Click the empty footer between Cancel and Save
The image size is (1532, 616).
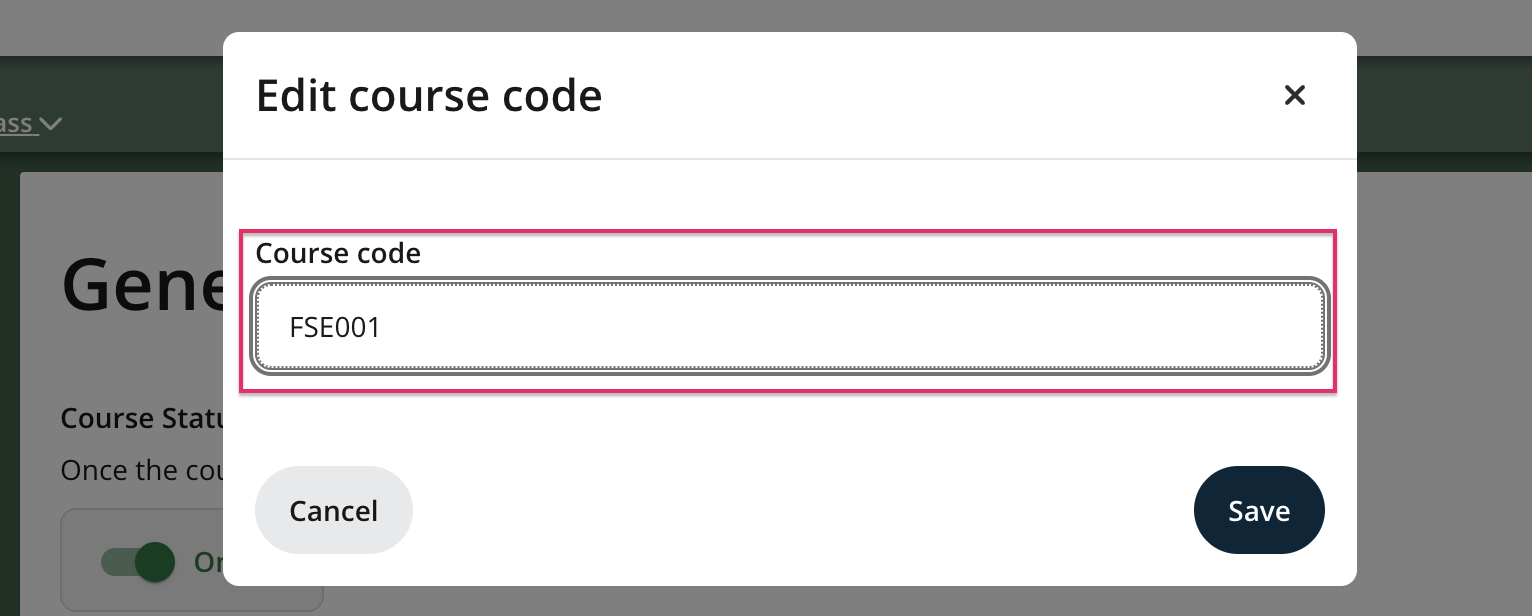coord(800,510)
